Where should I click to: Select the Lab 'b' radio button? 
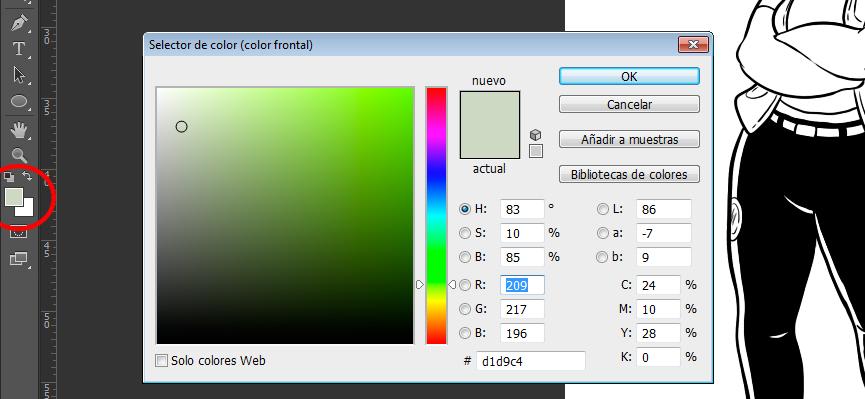point(602,257)
